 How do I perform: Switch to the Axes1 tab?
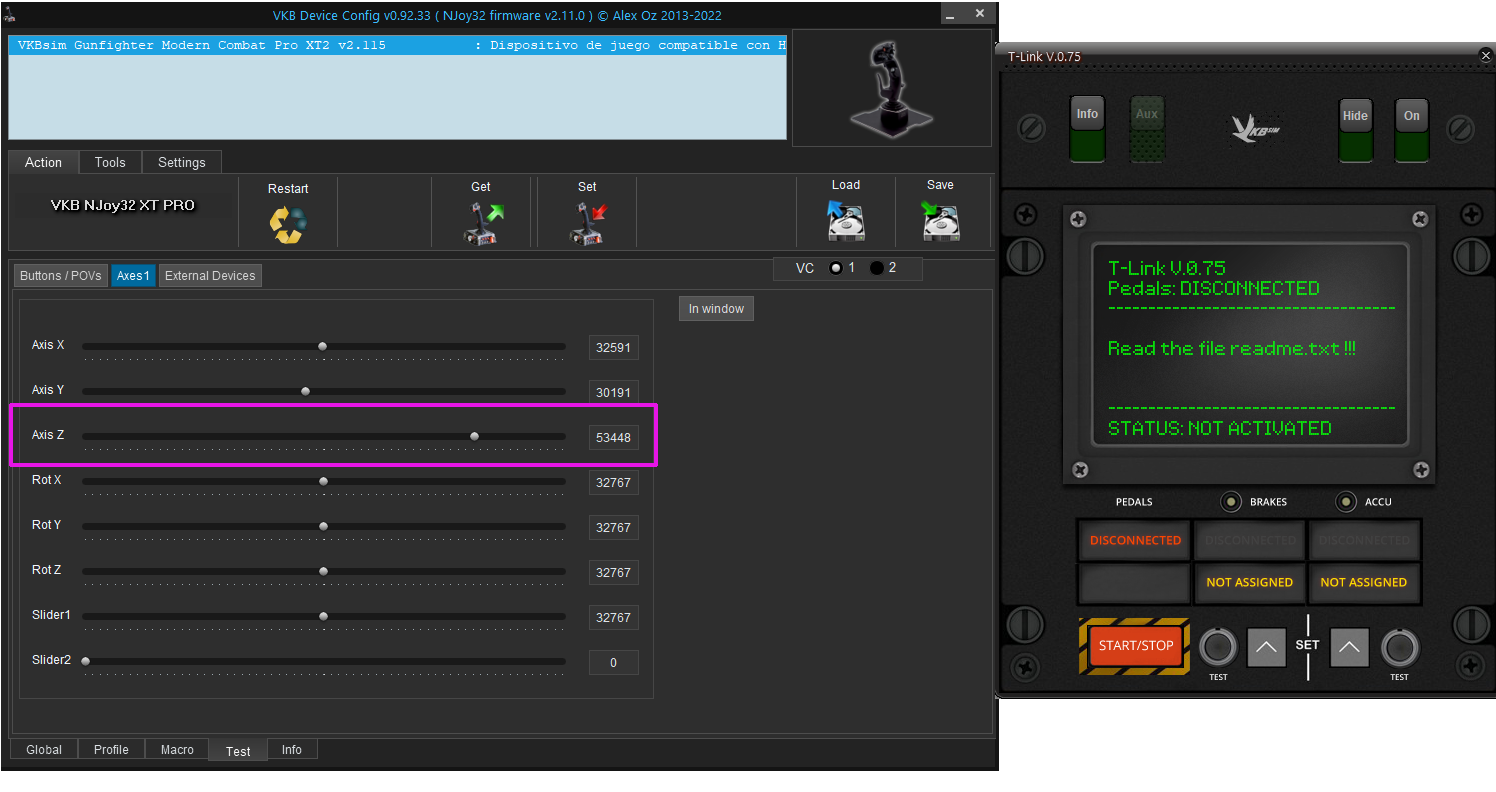coord(133,276)
